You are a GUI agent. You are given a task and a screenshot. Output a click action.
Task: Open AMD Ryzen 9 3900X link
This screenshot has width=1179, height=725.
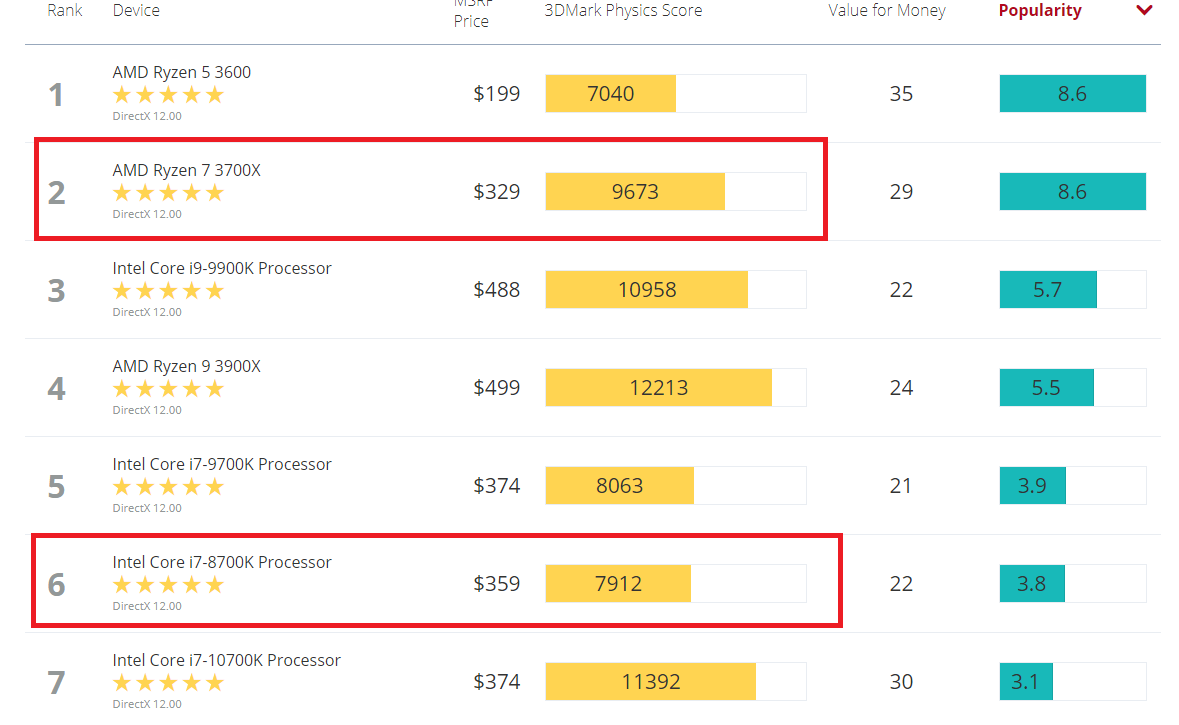(x=186, y=366)
